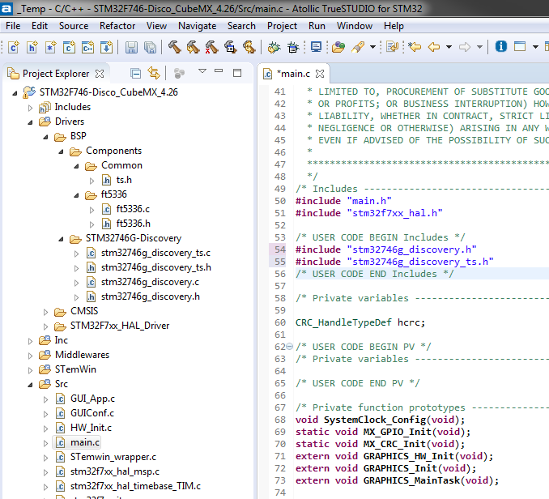Click the Next Annotation toolbar icon

pos(392,47)
